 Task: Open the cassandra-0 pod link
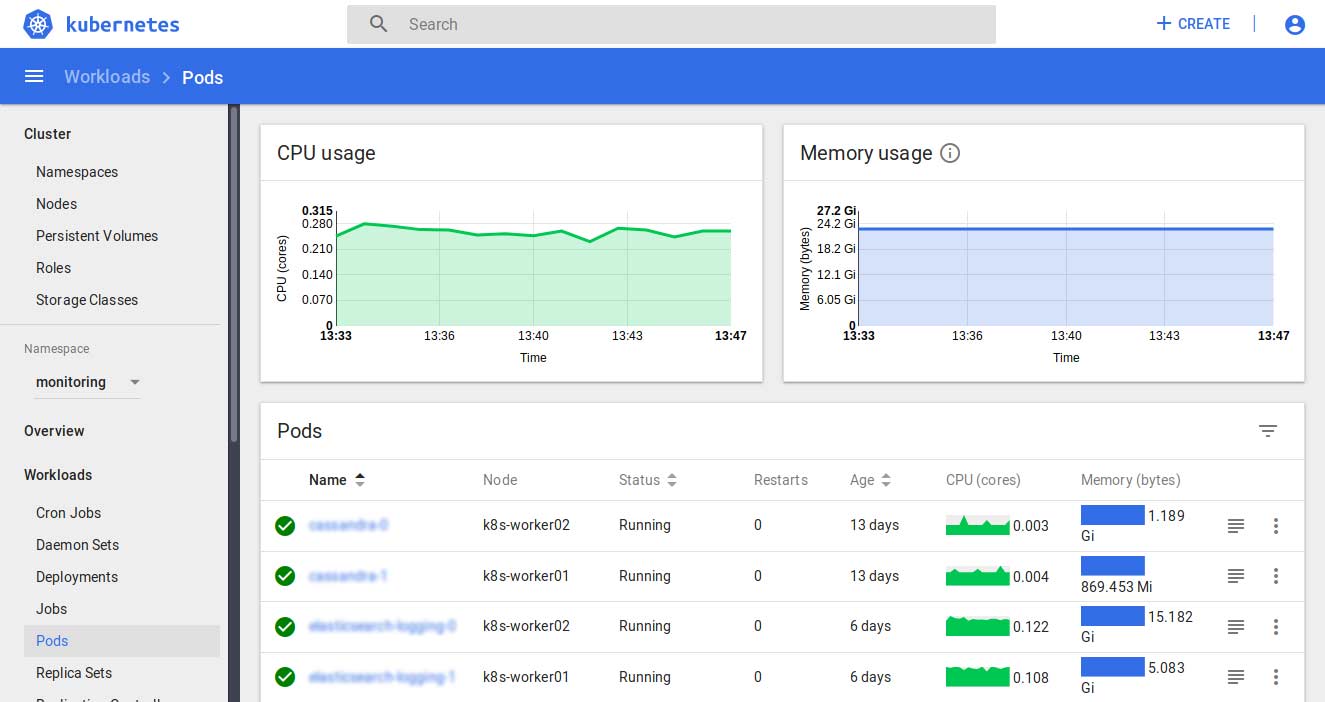[348, 525]
